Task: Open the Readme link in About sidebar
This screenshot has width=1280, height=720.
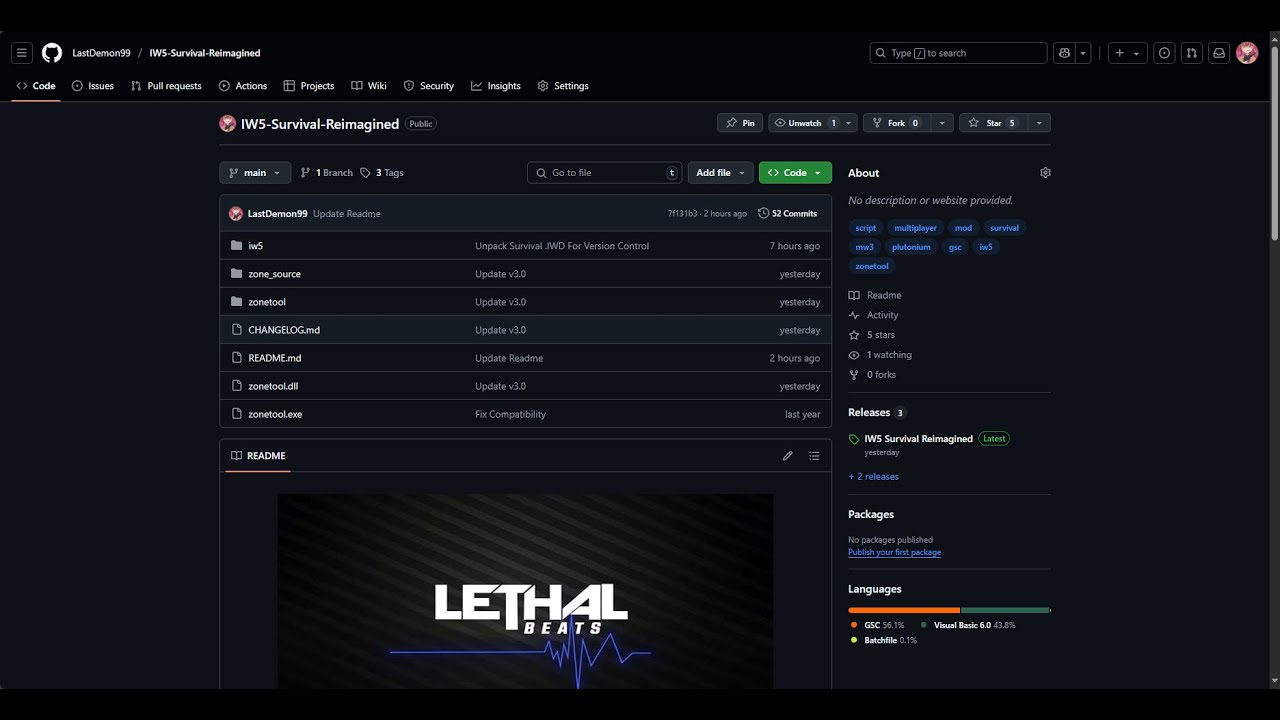Action: (875, 296)
